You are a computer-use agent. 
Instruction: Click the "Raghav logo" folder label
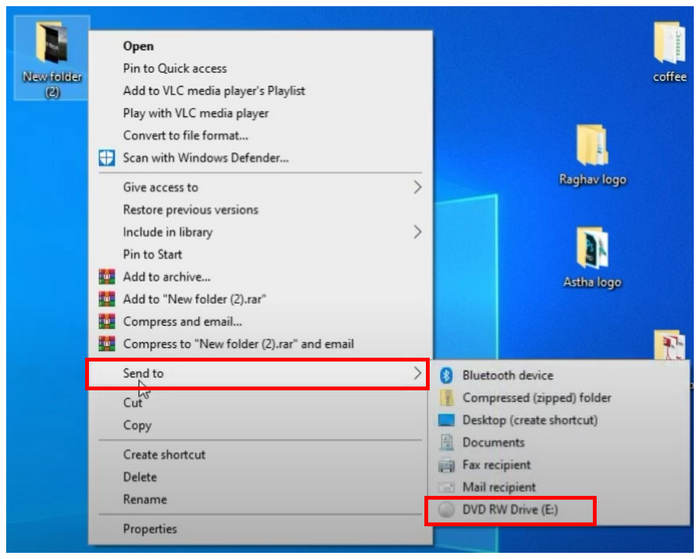tap(592, 179)
